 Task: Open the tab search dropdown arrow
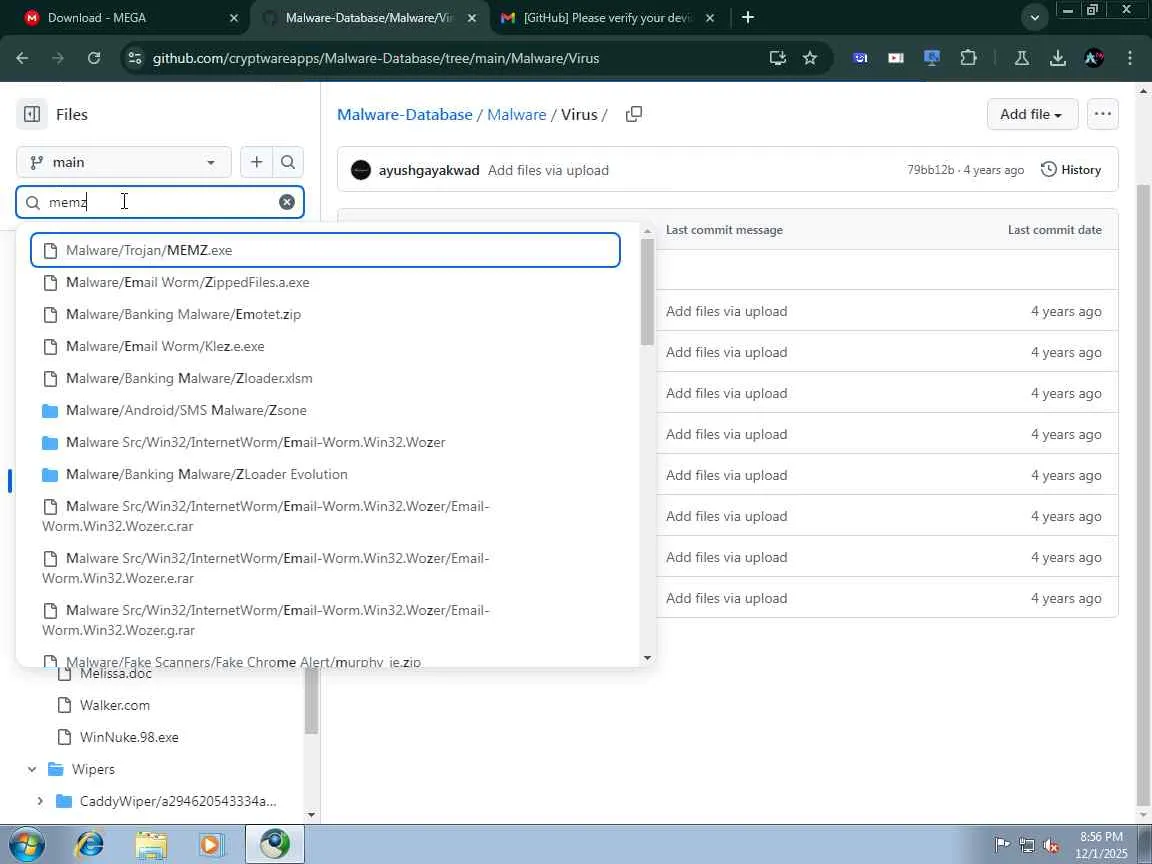click(x=1034, y=18)
